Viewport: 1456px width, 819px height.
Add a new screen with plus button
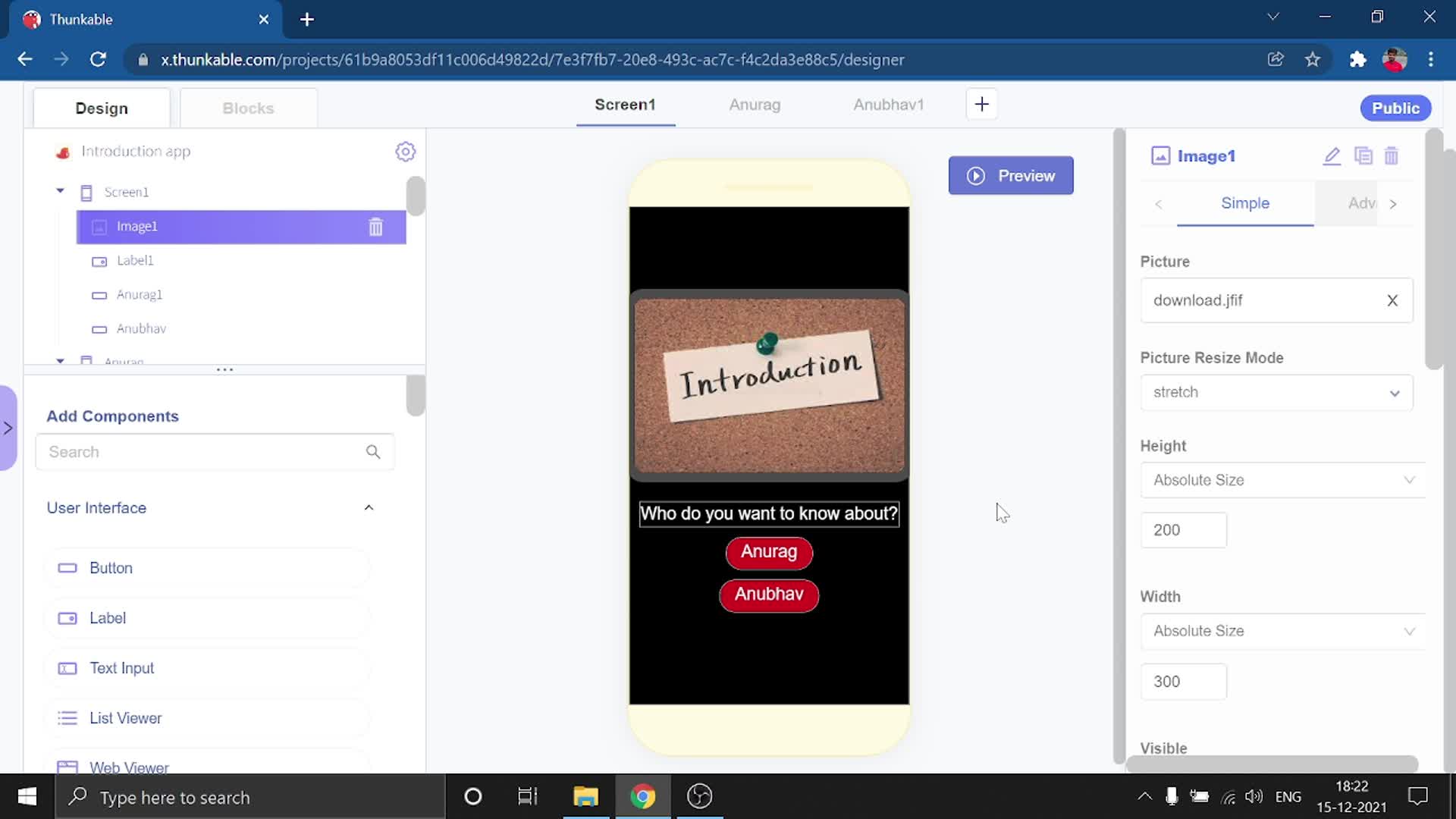pos(981,105)
